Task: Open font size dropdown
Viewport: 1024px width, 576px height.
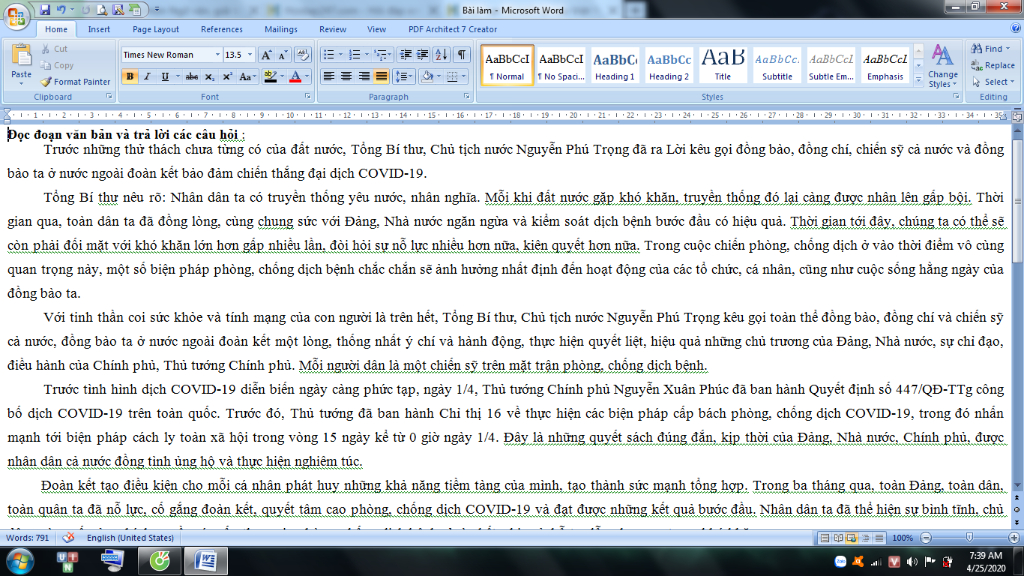Action: 250,55
